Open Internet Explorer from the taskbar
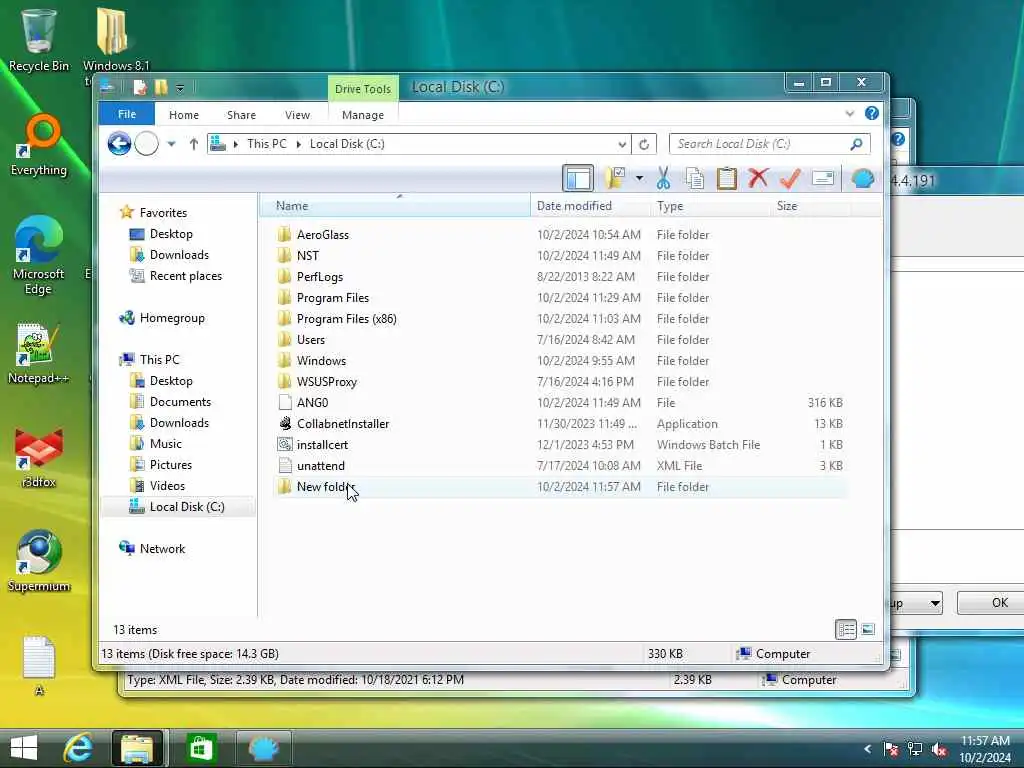This screenshot has height=768, width=1024. [x=78, y=748]
